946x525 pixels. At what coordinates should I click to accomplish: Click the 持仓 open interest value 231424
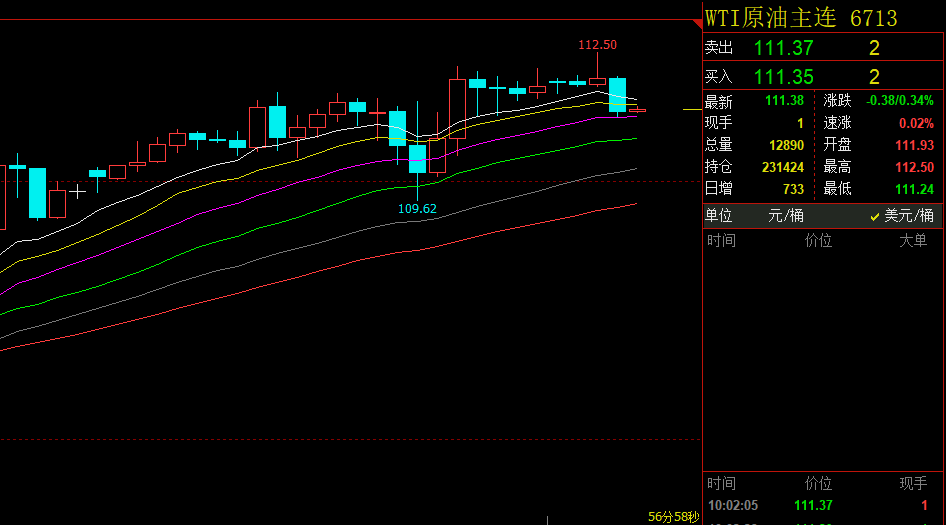coord(783,167)
